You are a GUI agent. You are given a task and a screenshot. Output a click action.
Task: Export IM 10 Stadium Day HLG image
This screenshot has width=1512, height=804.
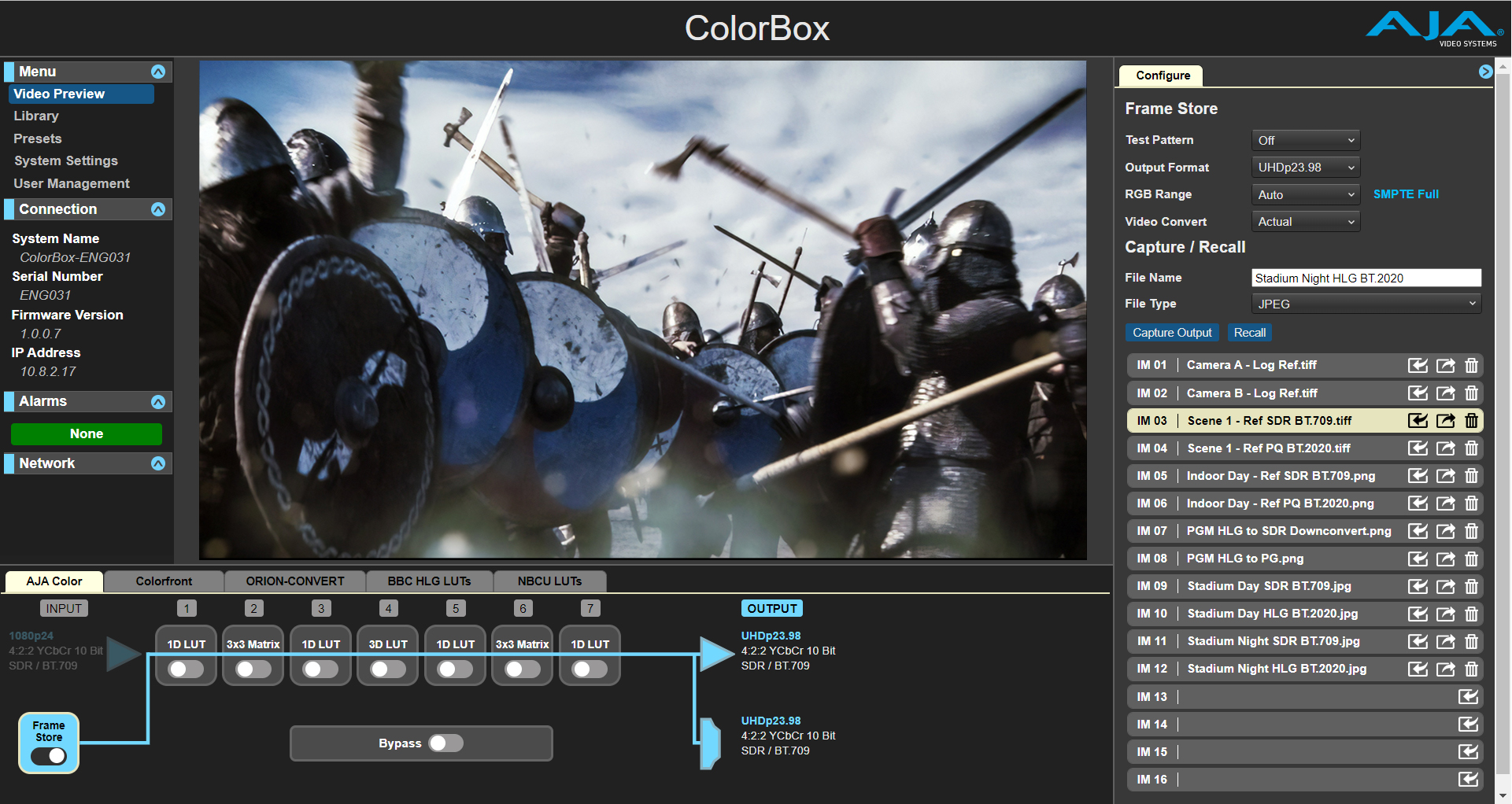(1445, 614)
